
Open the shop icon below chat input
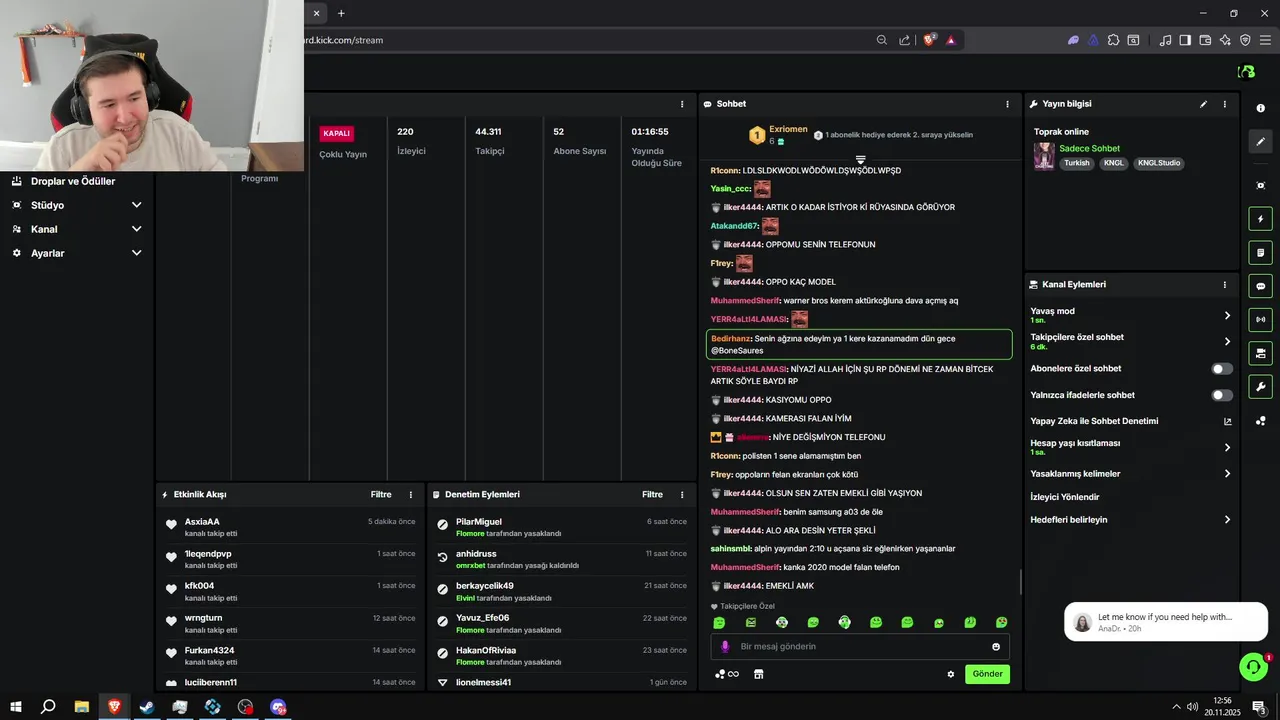[758, 674]
